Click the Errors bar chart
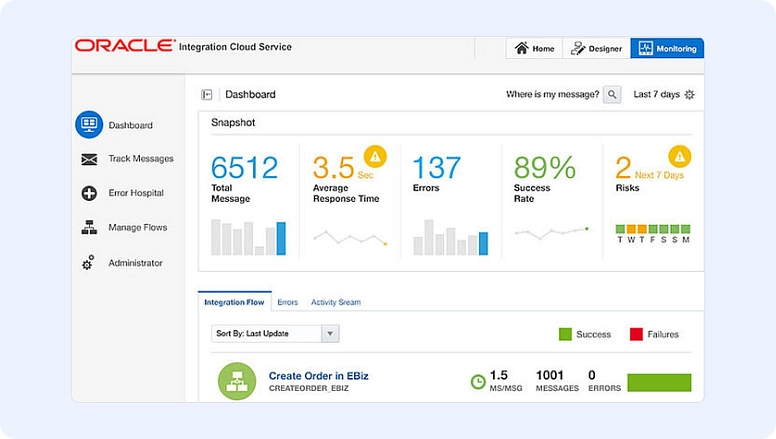776x439 pixels. pyautogui.click(x=450, y=237)
